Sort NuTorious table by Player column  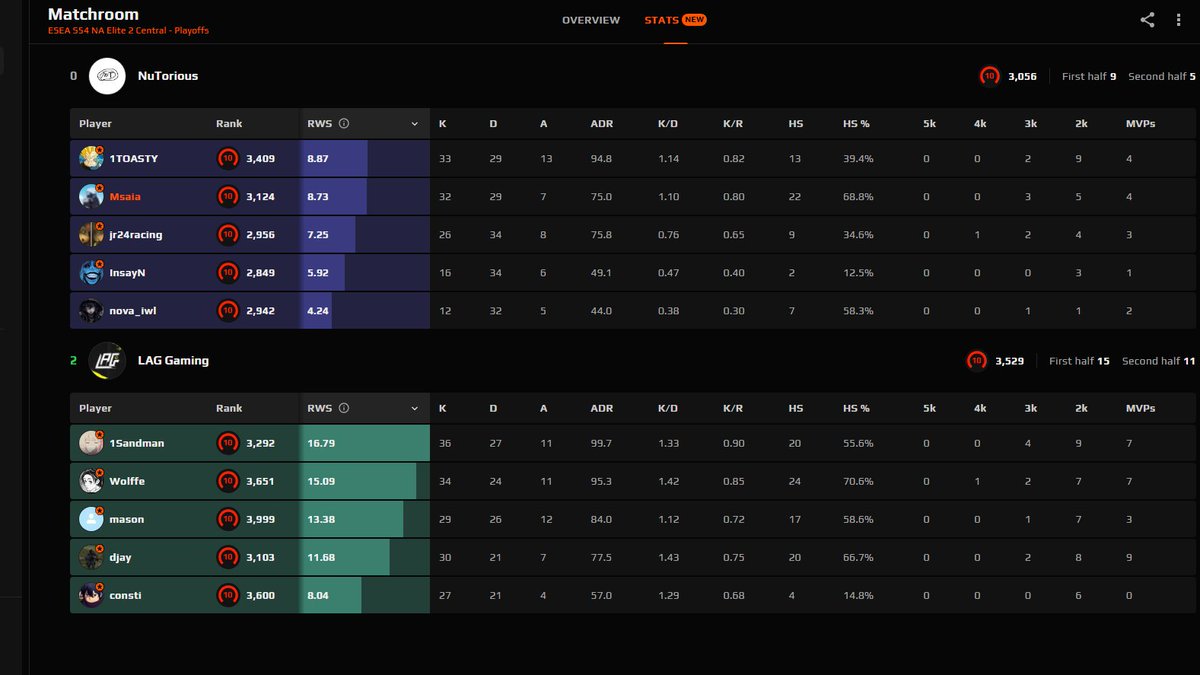[x=95, y=124]
